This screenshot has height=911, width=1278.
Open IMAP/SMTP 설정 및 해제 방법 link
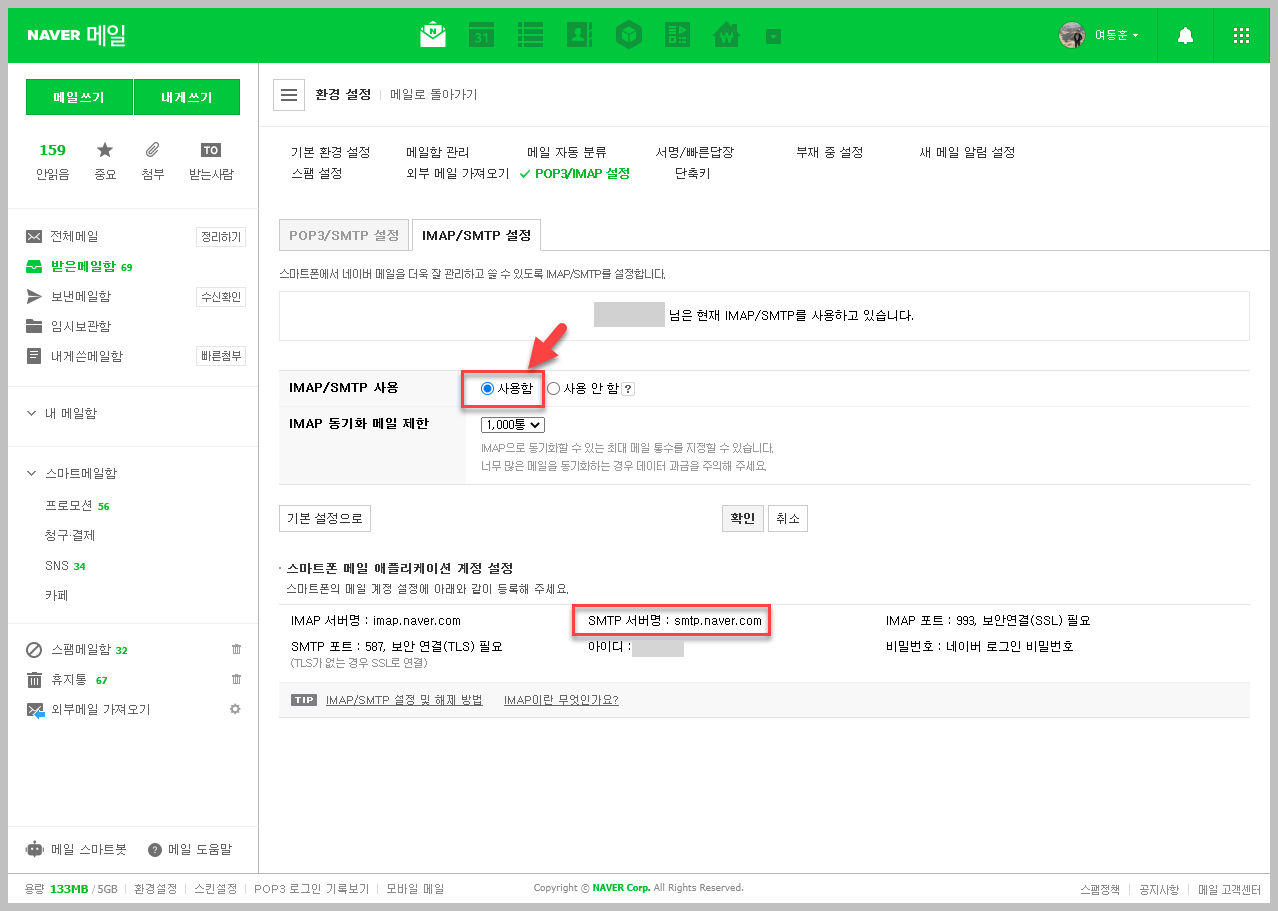[404, 700]
